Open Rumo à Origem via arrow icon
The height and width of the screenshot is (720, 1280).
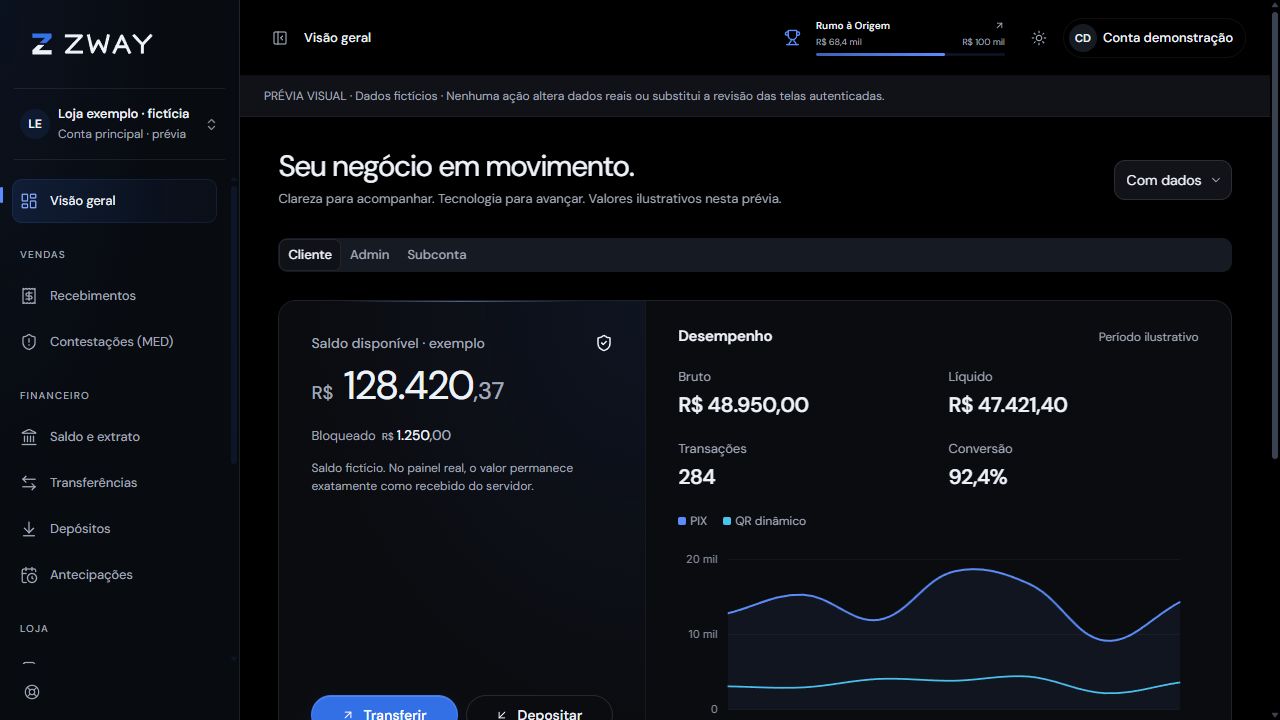pyautogui.click(x=999, y=26)
